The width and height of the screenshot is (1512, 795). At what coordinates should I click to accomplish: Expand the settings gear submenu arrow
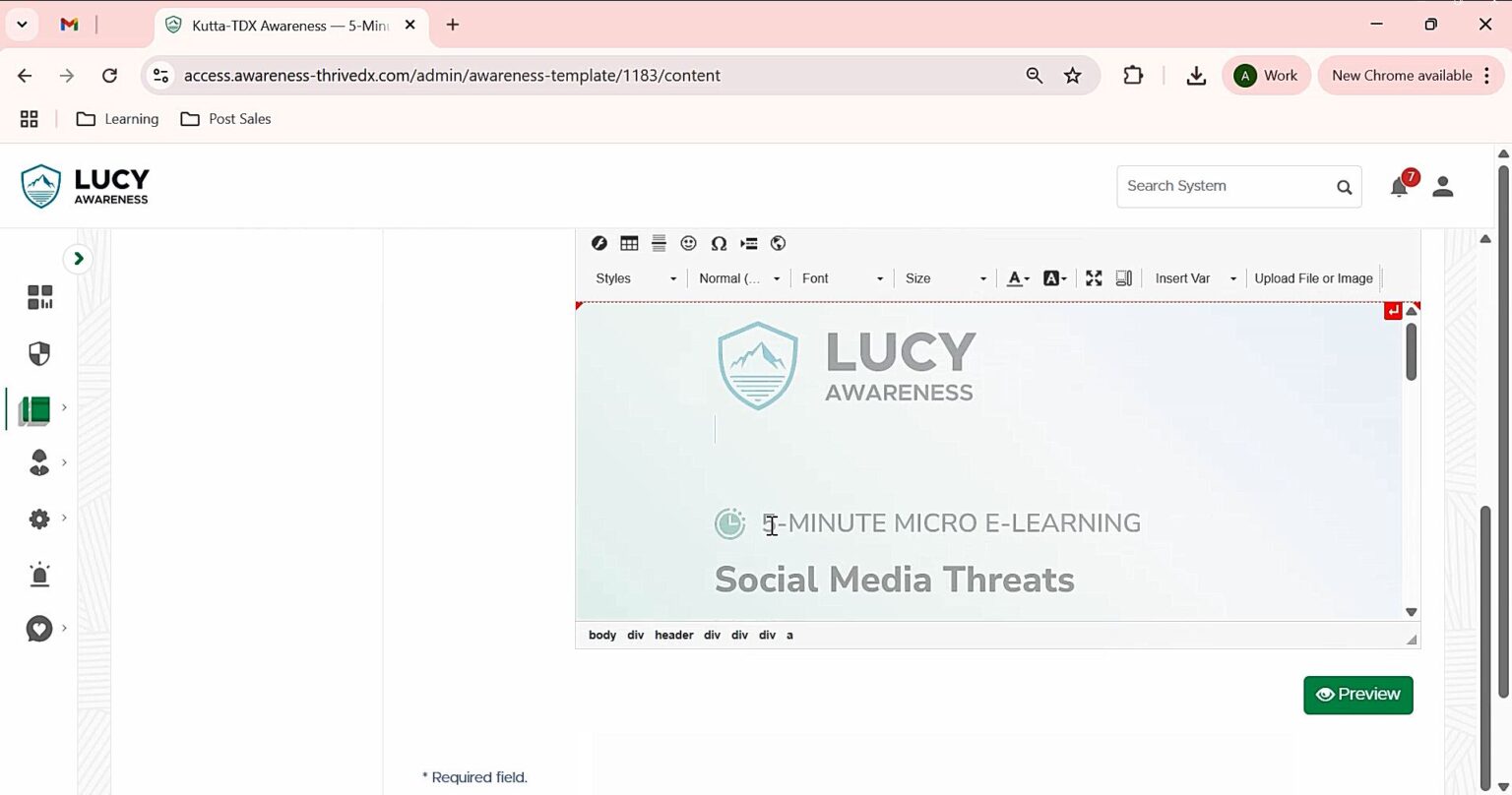tap(65, 517)
